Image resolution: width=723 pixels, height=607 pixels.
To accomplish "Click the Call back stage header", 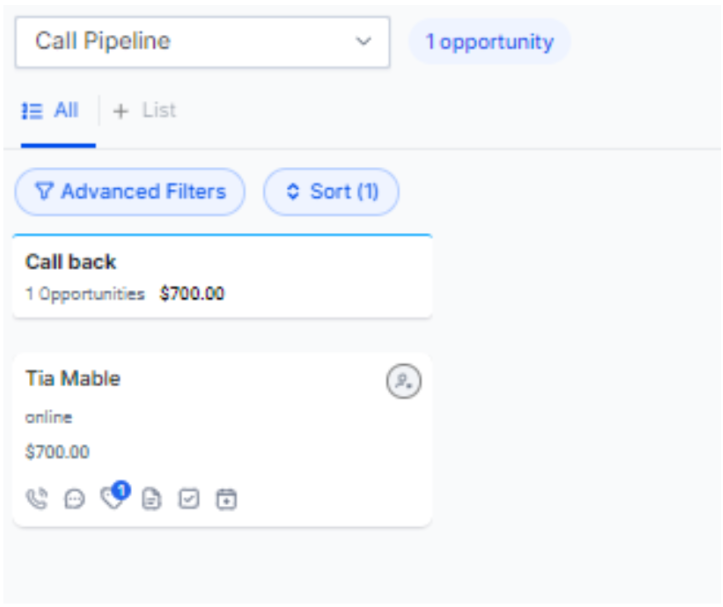I will [71, 262].
